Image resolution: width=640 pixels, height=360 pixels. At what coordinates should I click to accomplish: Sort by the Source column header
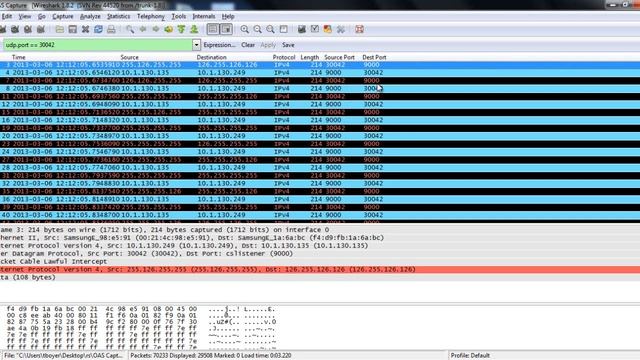coord(129,57)
